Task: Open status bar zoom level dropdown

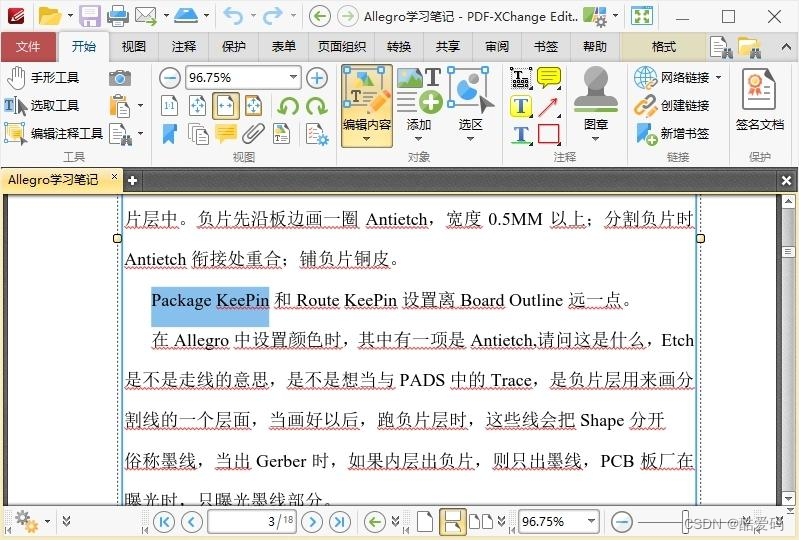Action: [591, 521]
